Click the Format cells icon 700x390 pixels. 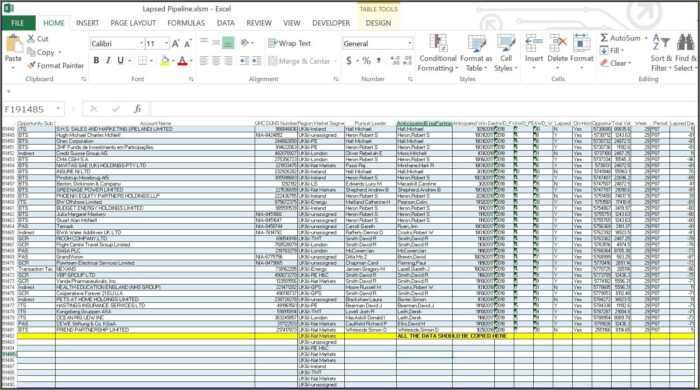click(x=582, y=43)
